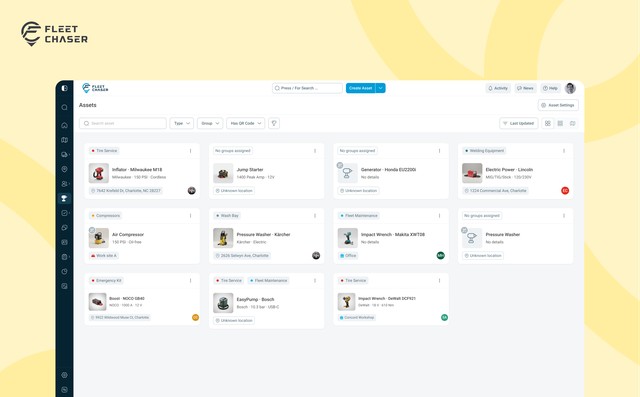This screenshot has width=640, height=397.
Task: Focus the Search asset field
Action: pyautogui.click(x=123, y=123)
